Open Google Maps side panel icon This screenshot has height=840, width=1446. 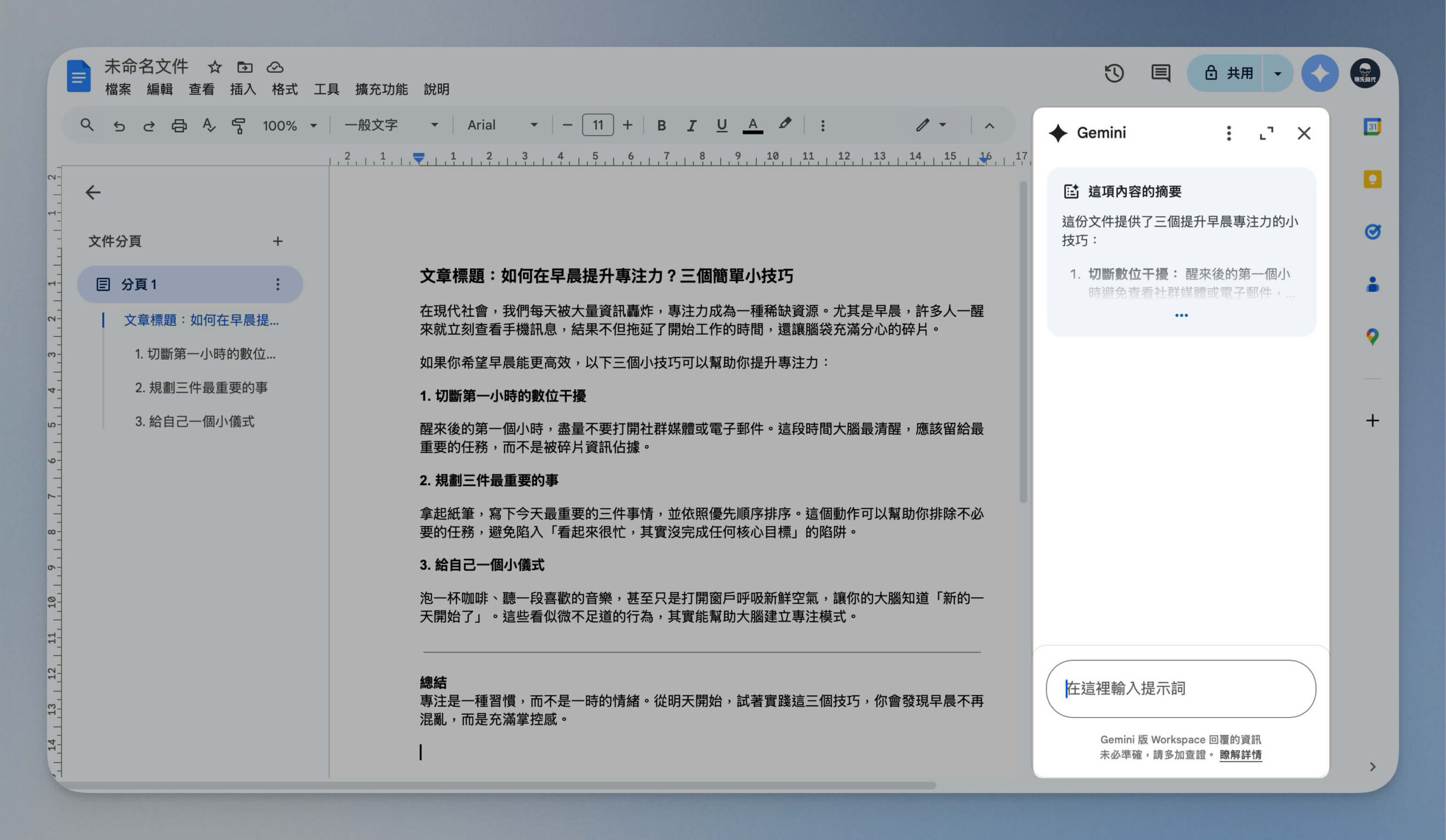pyautogui.click(x=1372, y=336)
